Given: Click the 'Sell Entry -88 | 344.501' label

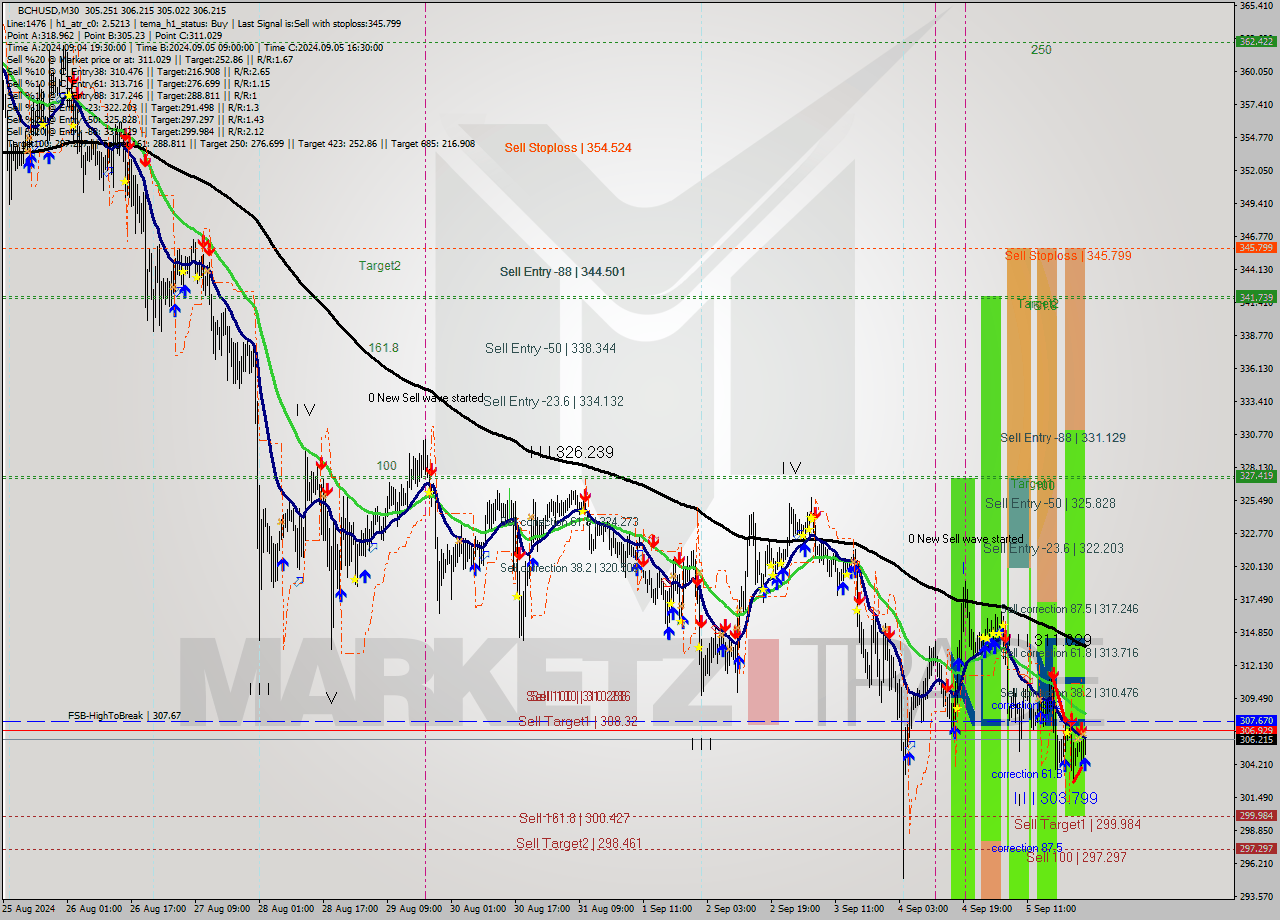Looking at the screenshot, I should 563,272.
